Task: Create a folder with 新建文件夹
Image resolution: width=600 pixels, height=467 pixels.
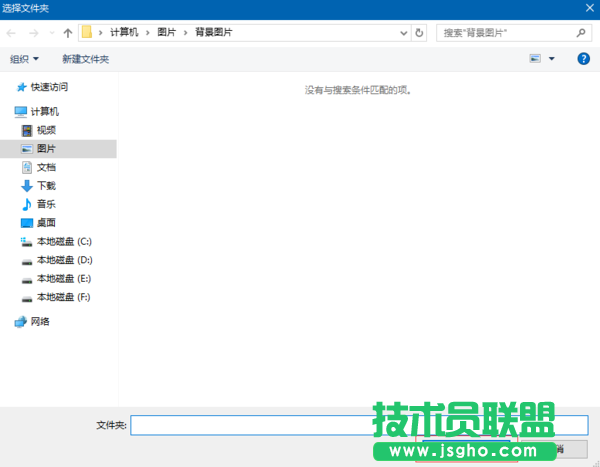Action: (x=85, y=59)
